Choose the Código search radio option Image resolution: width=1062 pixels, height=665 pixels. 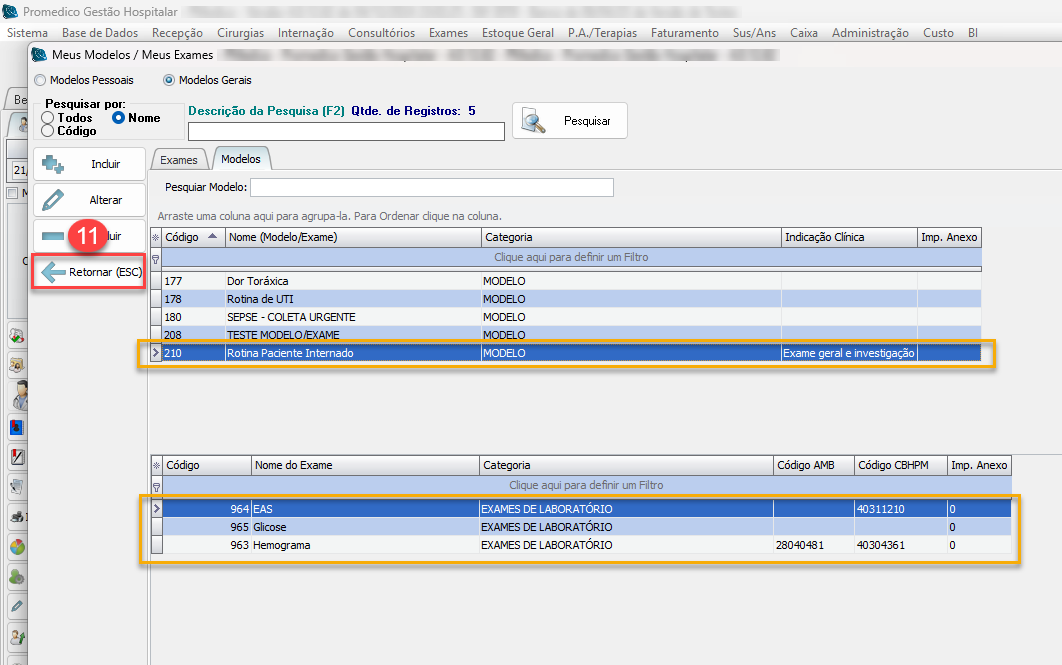tap(48, 131)
